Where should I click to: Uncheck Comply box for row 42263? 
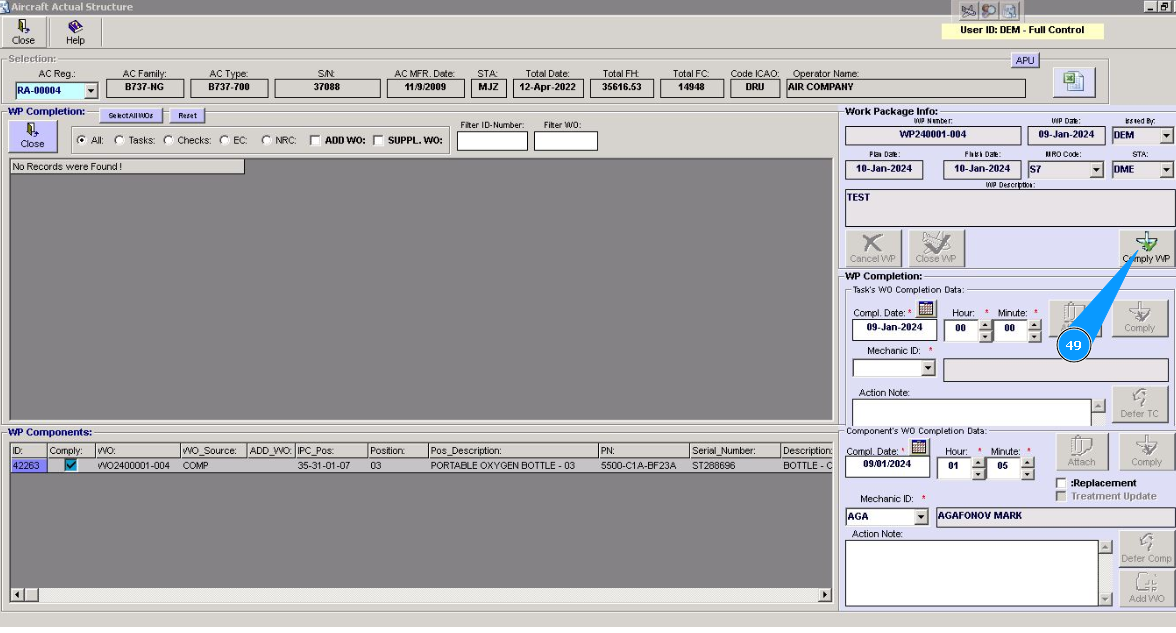tap(70, 465)
